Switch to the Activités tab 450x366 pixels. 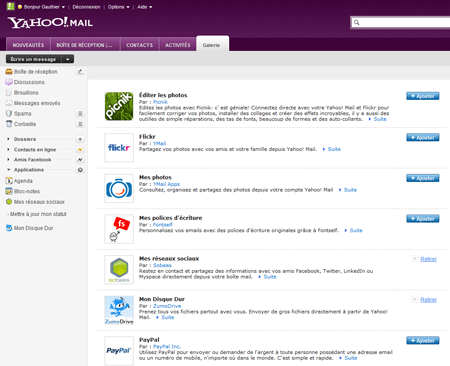pos(178,45)
